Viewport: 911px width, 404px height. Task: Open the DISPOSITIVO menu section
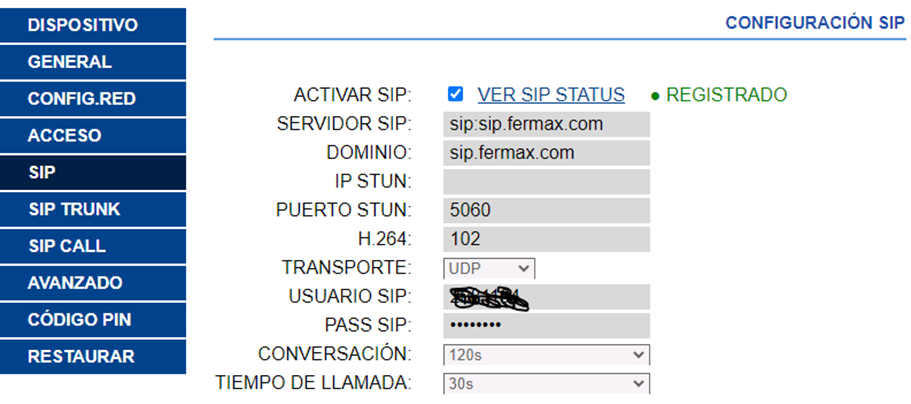click(x=93, y=25)
